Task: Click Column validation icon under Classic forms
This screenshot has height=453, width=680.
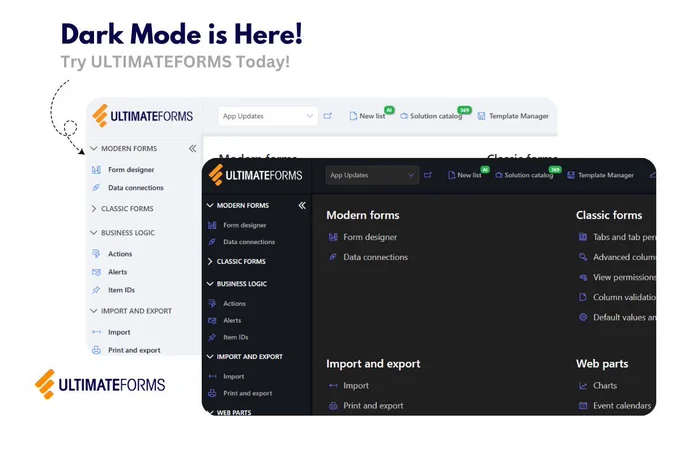Action: point(583,297)
